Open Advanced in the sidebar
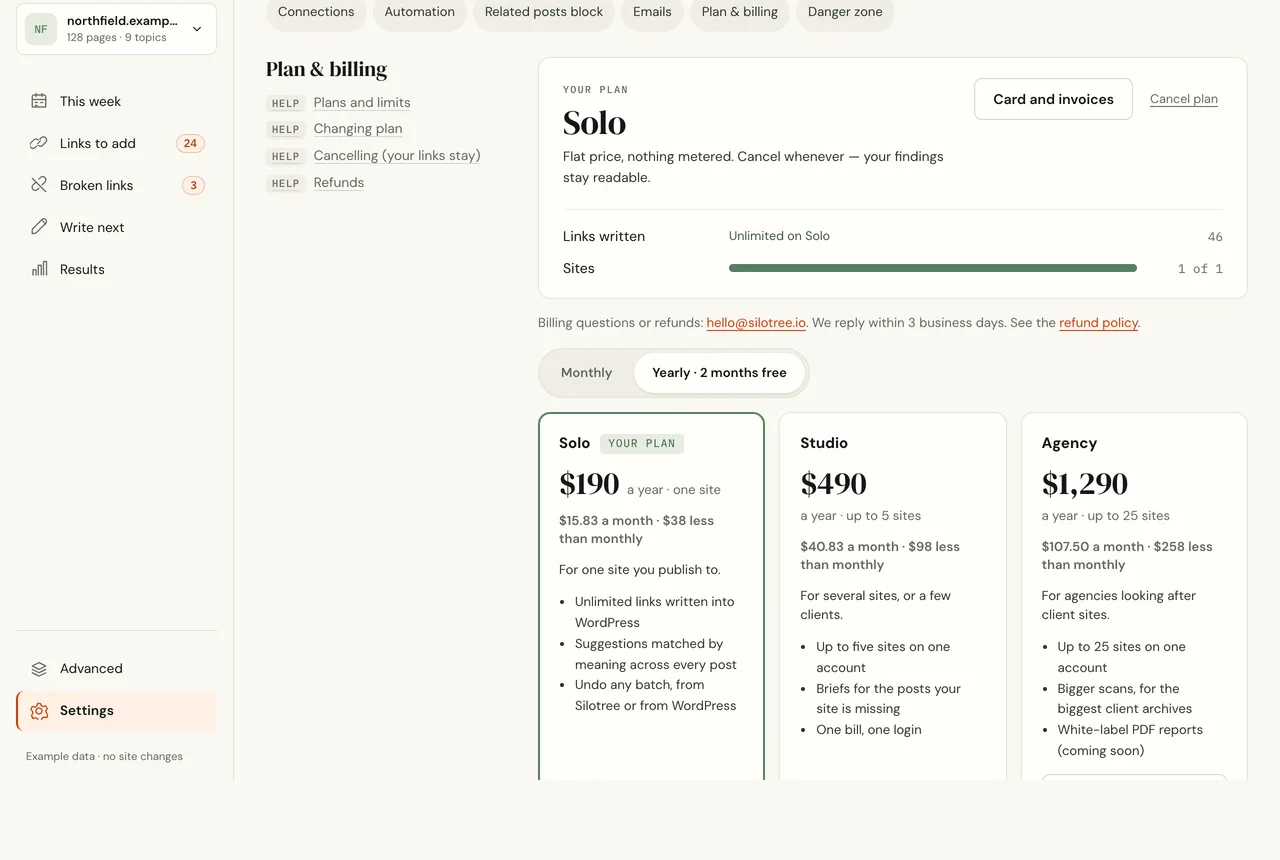The image size is (1280, 860). pos(116,669)
